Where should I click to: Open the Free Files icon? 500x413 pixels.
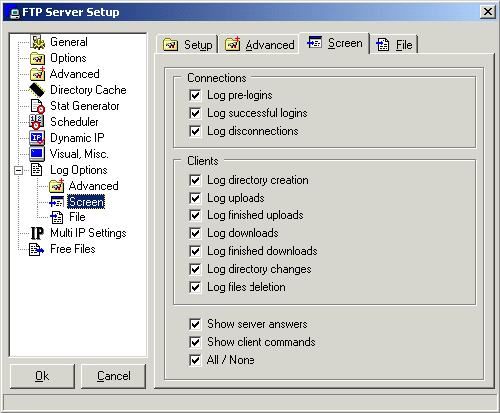(x=37, y=249)
